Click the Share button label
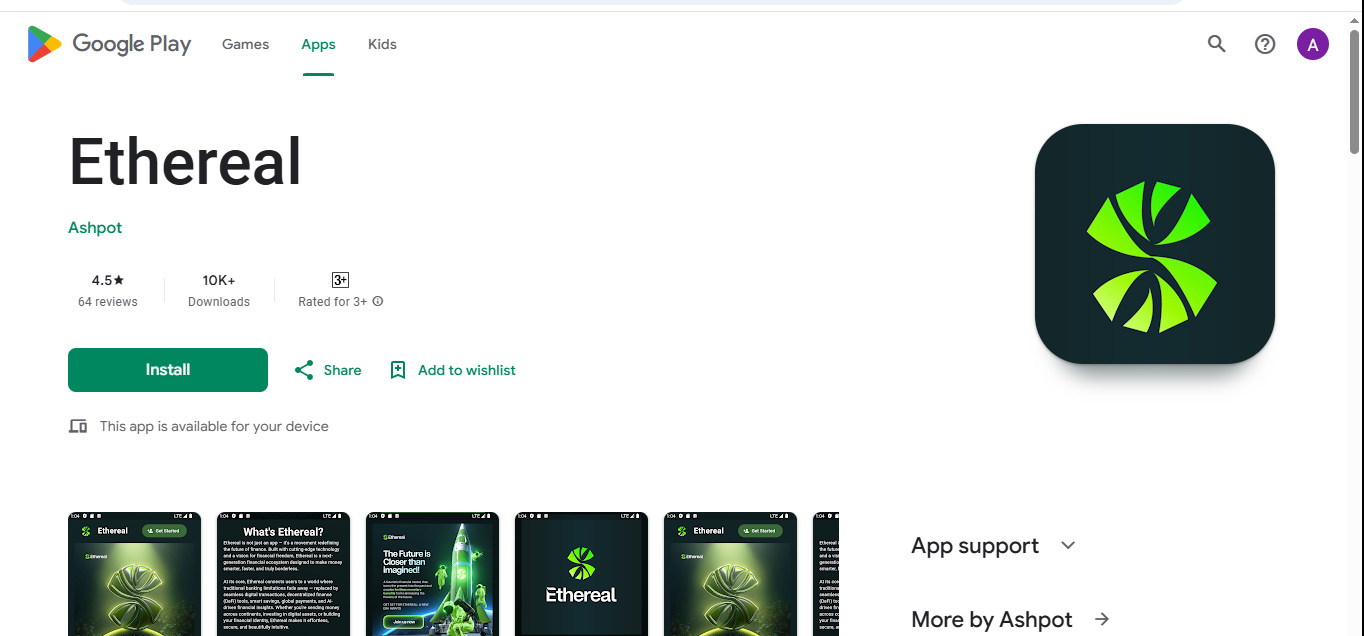This screenshot has height=636, width=1364. (342, 370)
